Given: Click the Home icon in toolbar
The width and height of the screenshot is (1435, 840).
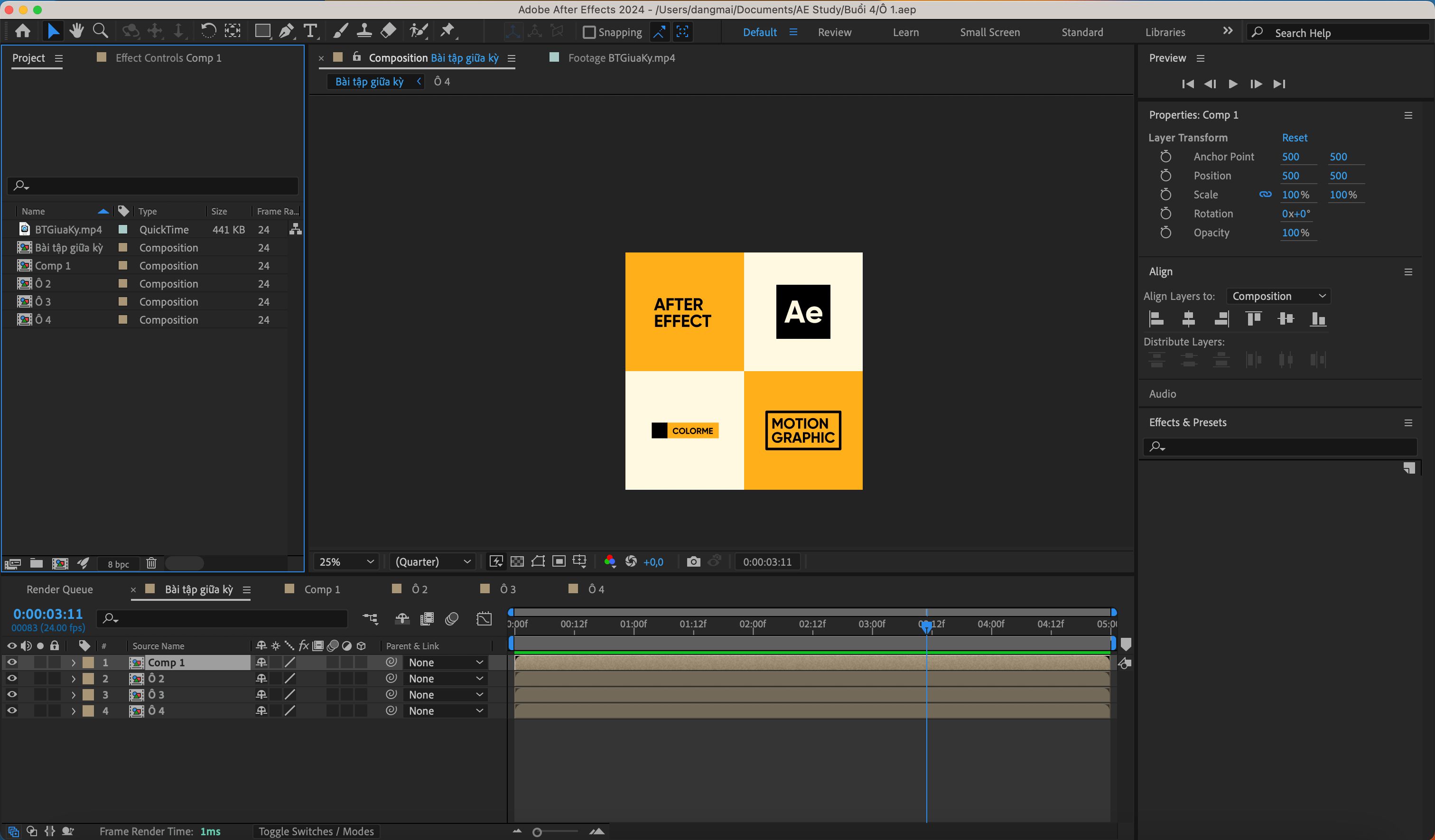Looking at the screenshot, I should pos(23,31).
